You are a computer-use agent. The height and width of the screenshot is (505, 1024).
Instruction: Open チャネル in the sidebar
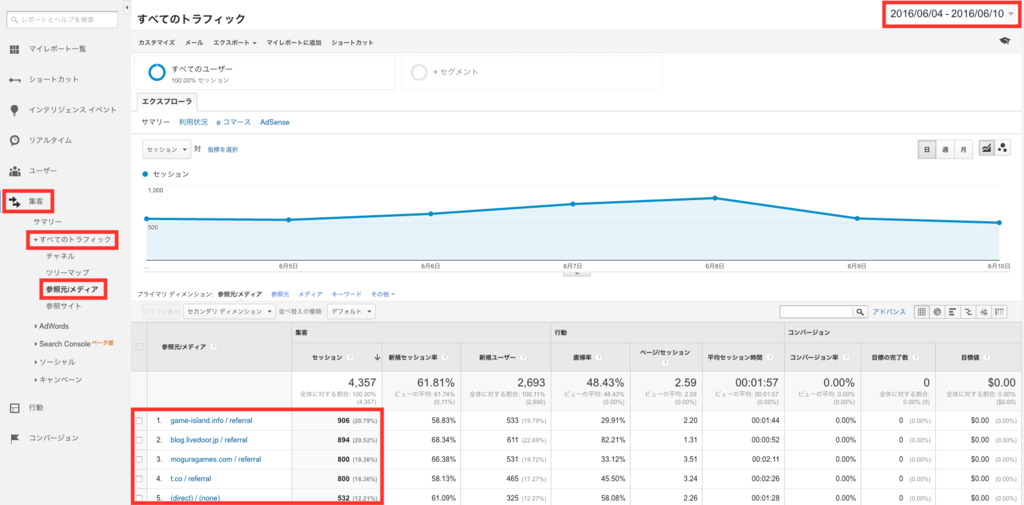(60, 256)
